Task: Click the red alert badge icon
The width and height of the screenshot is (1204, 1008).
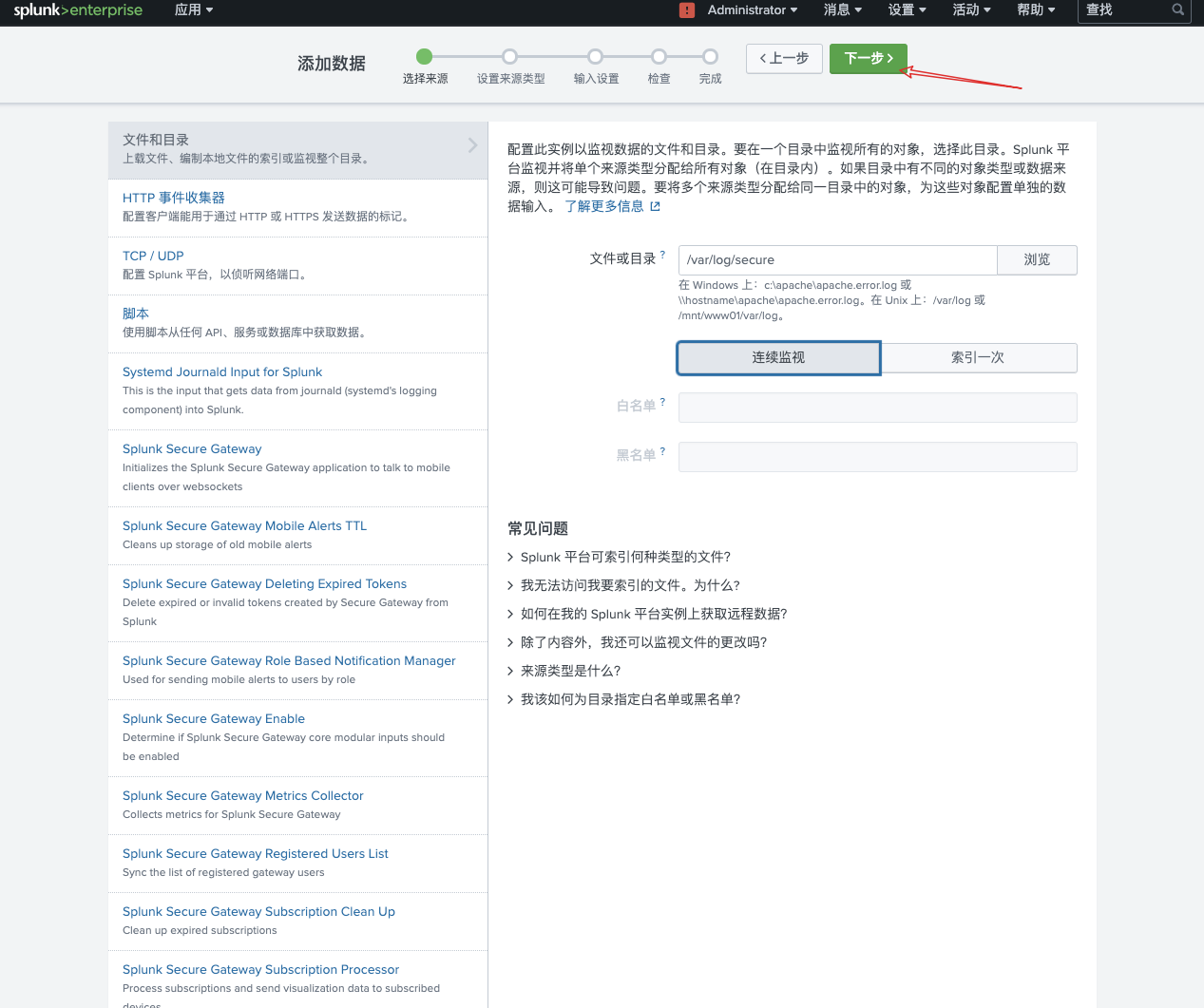Action: pos(687,10)
